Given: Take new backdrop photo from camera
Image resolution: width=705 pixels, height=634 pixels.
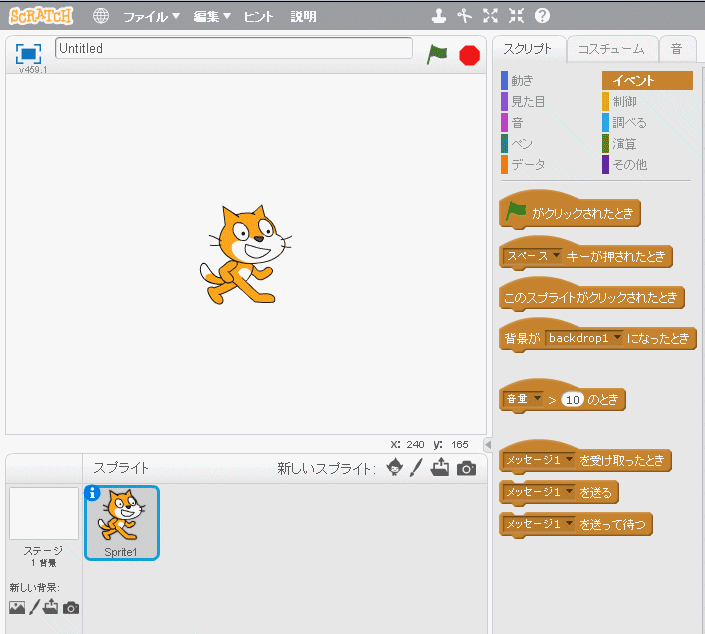Looking at the screenshot, I should 71,608.
